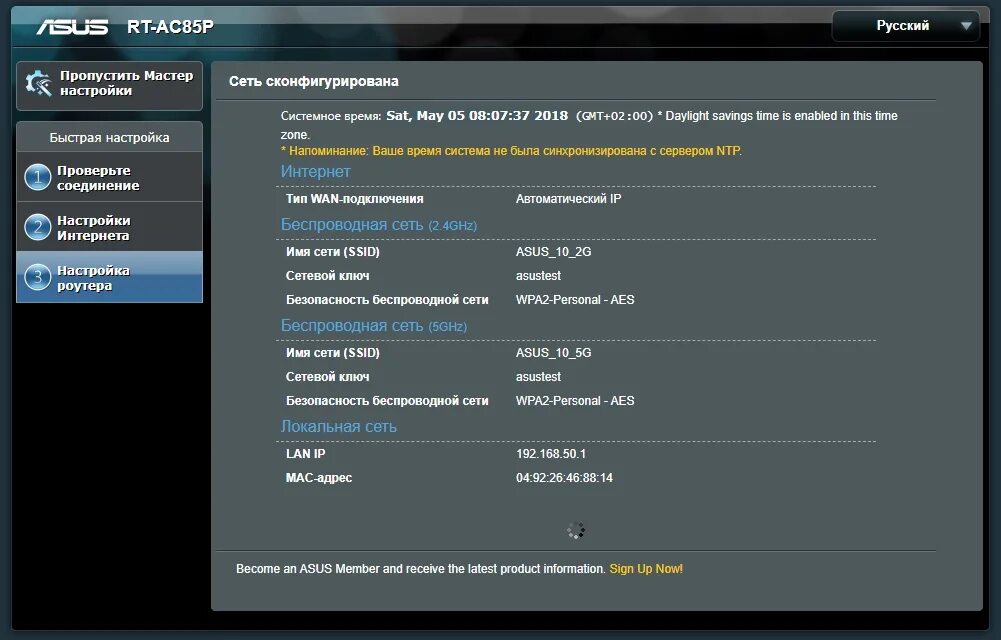Click the Sign Up Now! link

[x=646, y=567]
